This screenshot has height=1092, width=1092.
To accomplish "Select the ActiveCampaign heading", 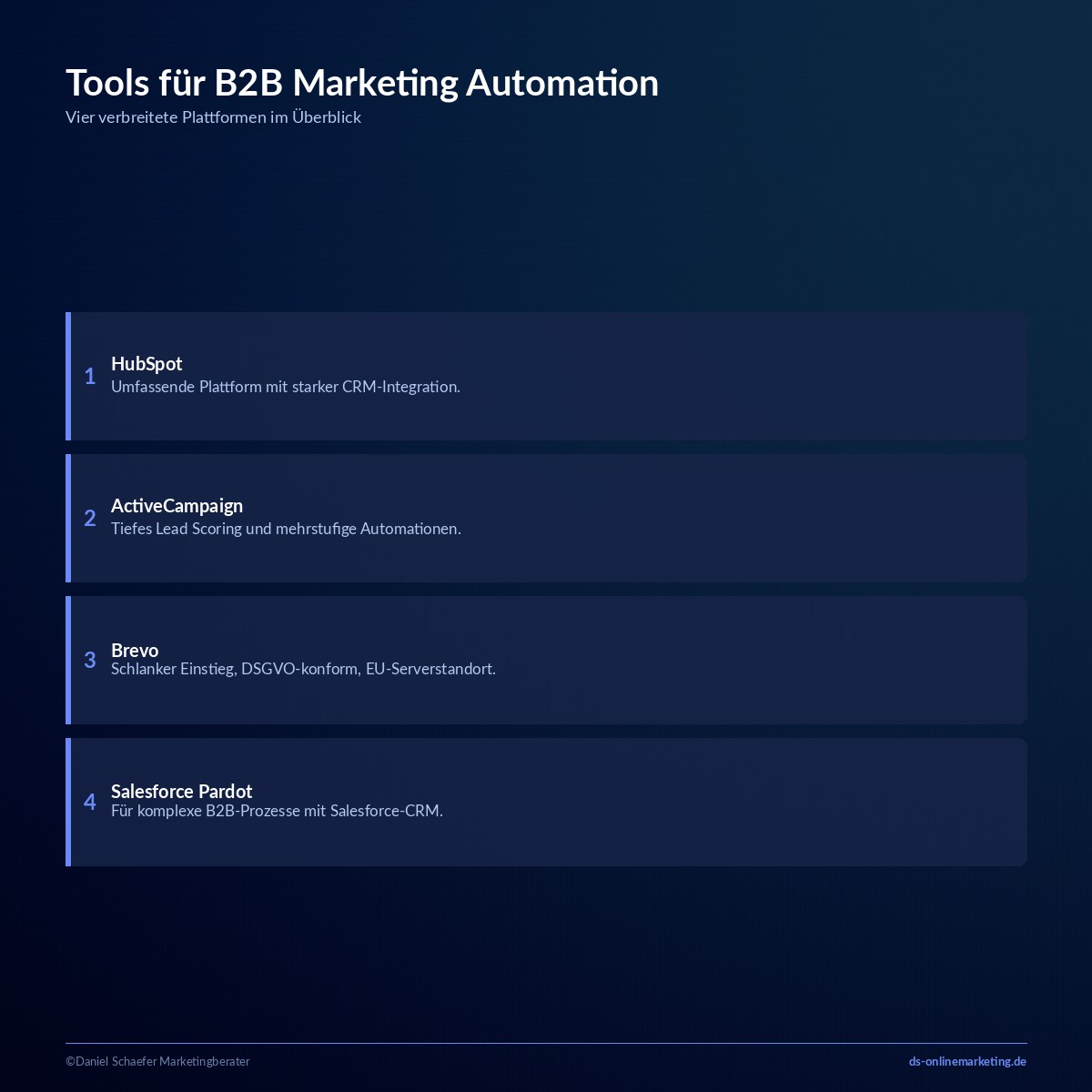I will (177, 506).
